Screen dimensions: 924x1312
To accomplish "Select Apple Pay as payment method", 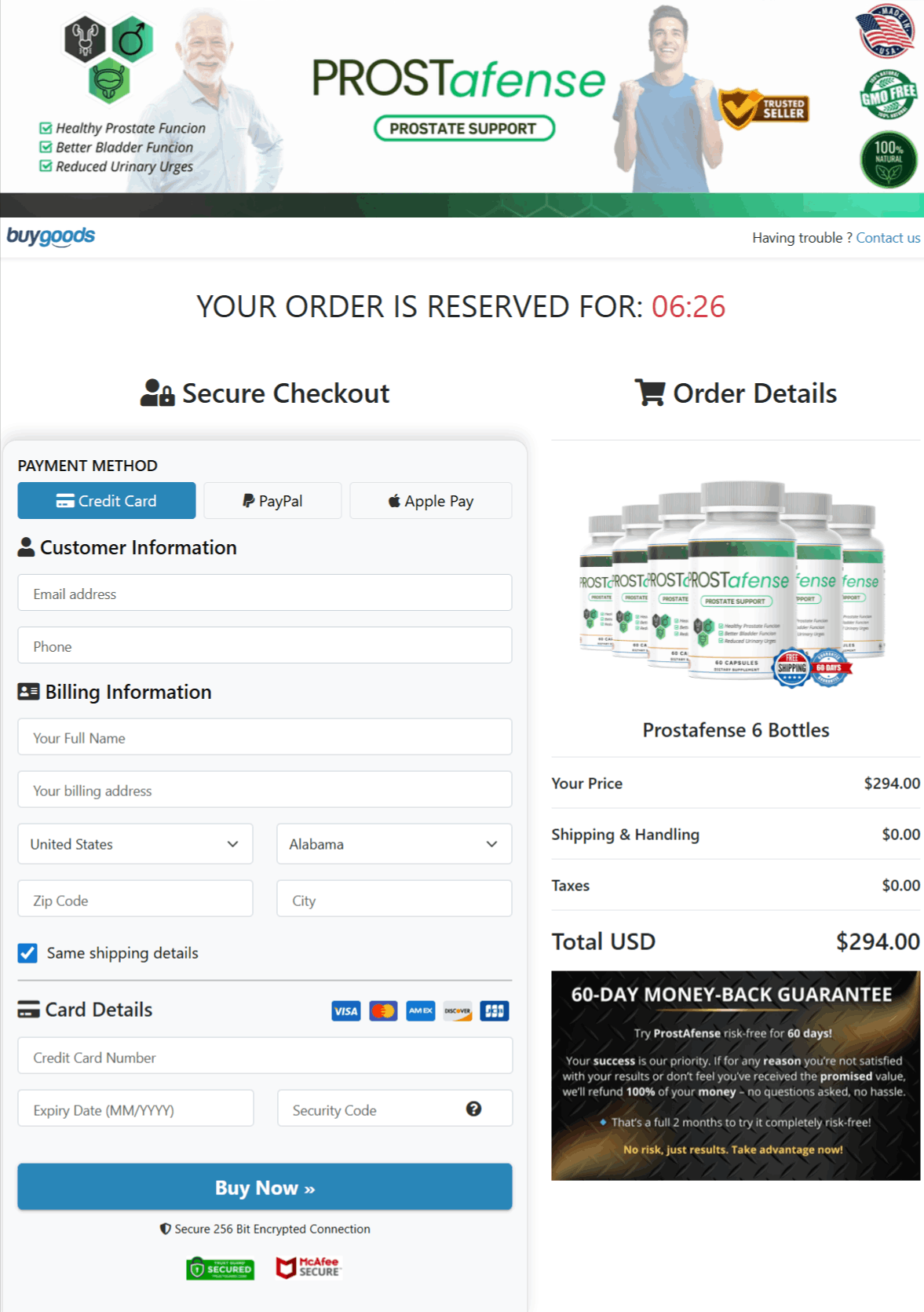I will (430, 500).
